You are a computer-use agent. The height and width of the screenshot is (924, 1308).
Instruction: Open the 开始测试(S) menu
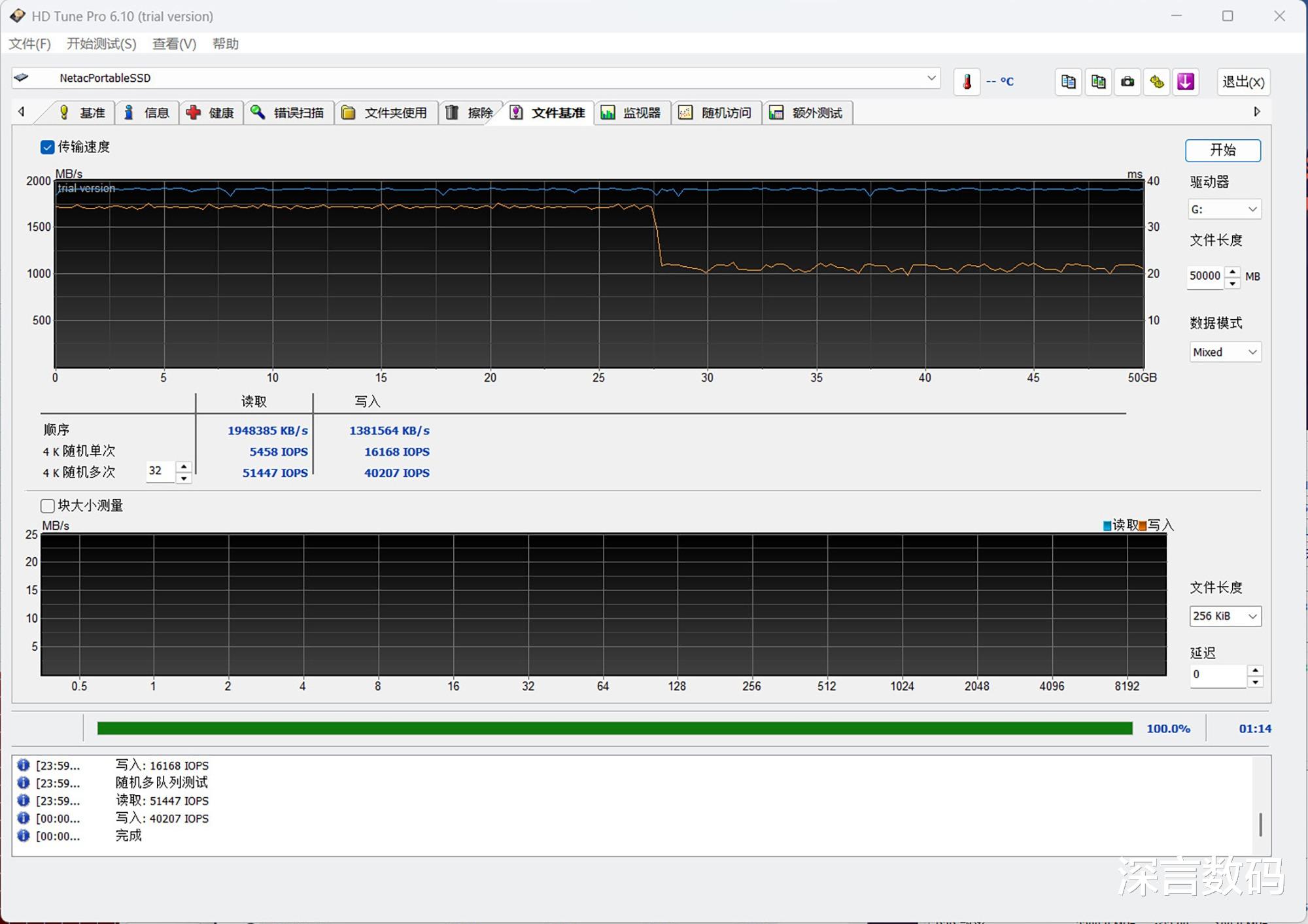[101, 44]
